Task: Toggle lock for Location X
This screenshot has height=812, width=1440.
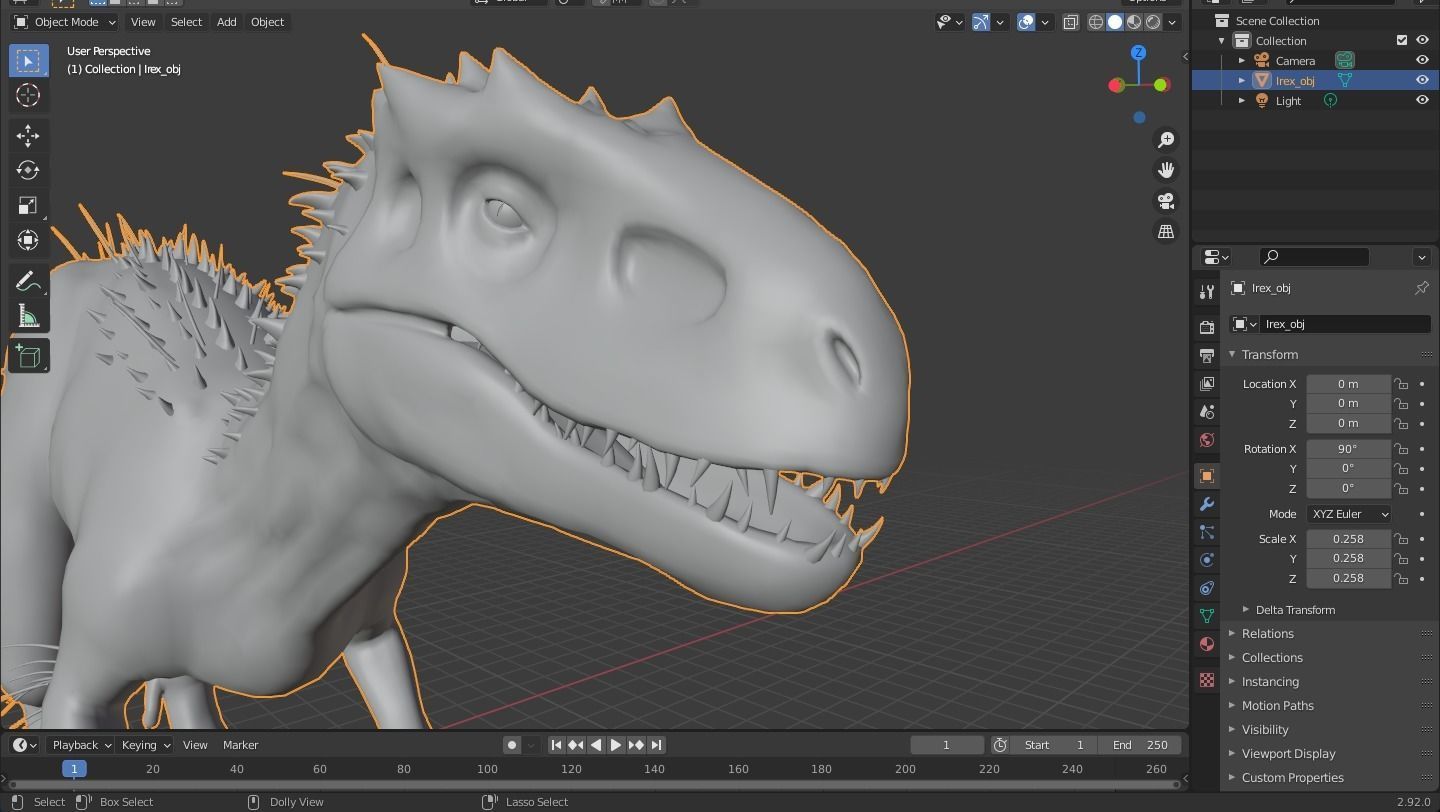Action: pos(1401,384)
